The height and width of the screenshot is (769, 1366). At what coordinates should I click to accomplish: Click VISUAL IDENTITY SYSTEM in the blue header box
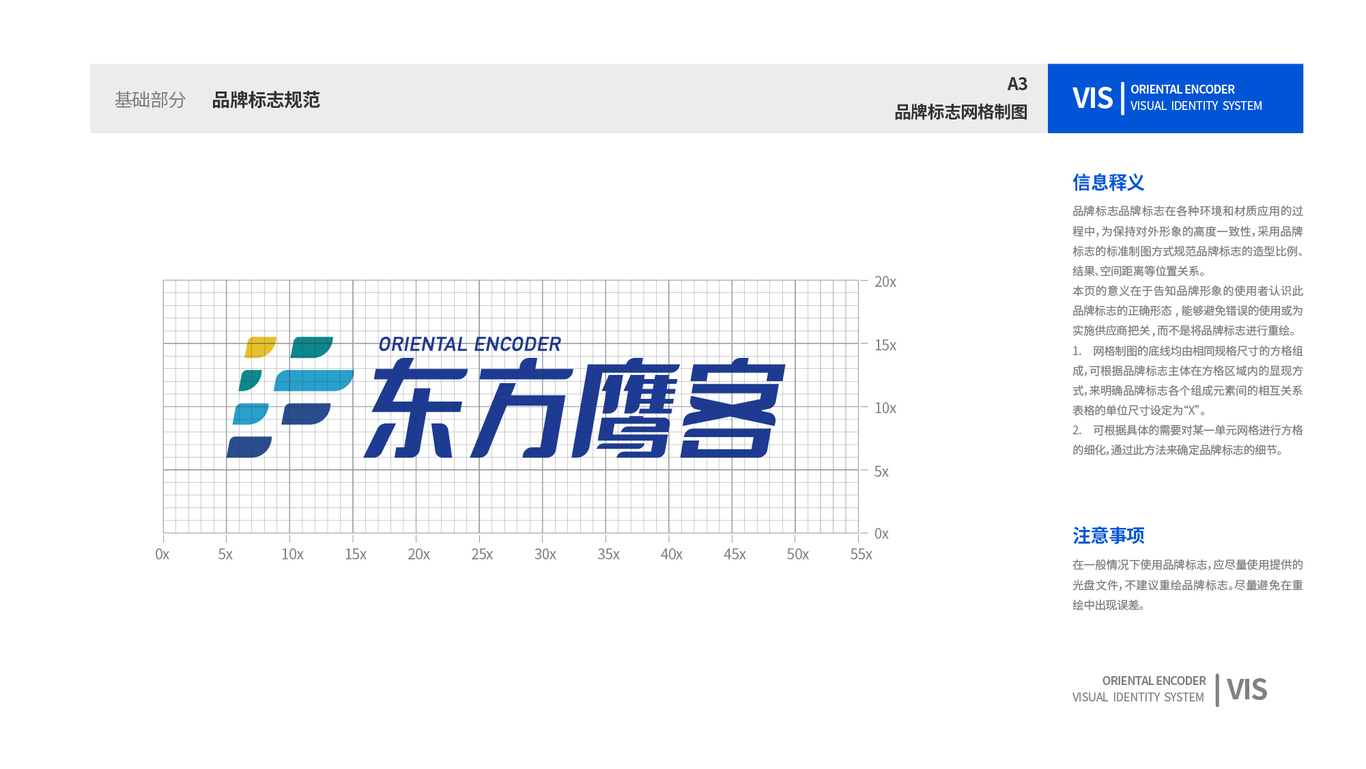1196,106
